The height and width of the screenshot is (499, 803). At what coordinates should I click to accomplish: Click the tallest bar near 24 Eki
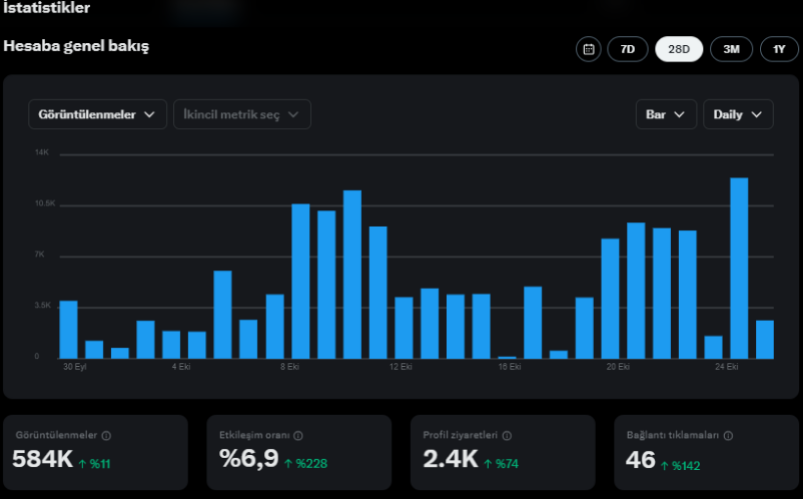739,268
